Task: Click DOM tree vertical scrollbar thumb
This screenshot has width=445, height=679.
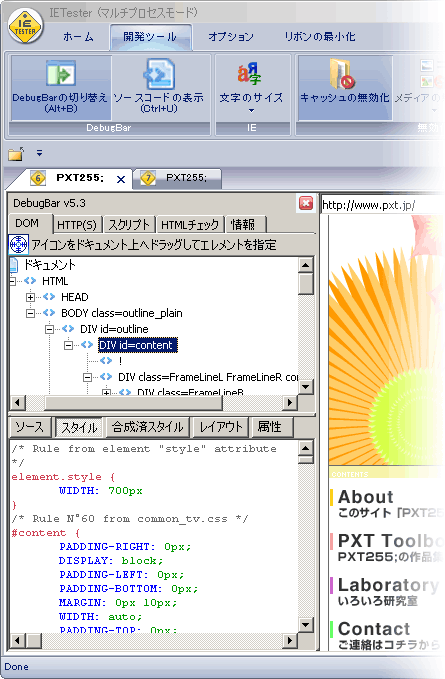Action: point(306,284)
